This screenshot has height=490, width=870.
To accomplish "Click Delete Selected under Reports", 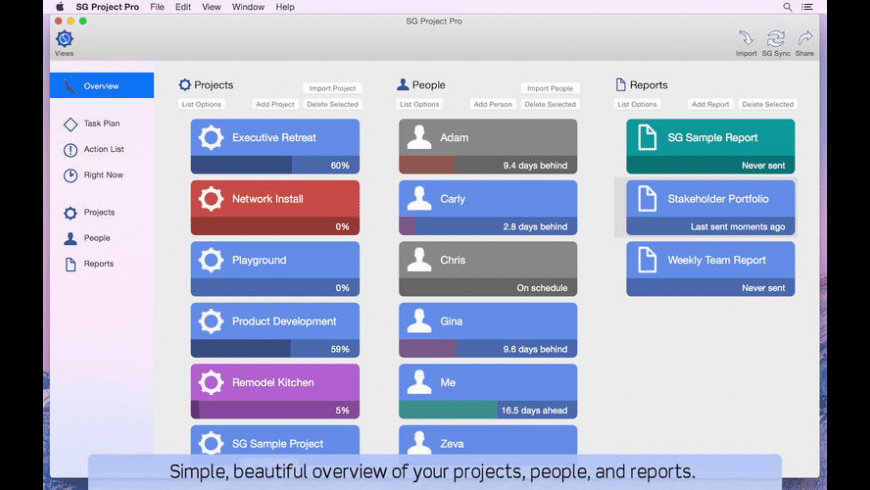I will [x=768, y=104].
